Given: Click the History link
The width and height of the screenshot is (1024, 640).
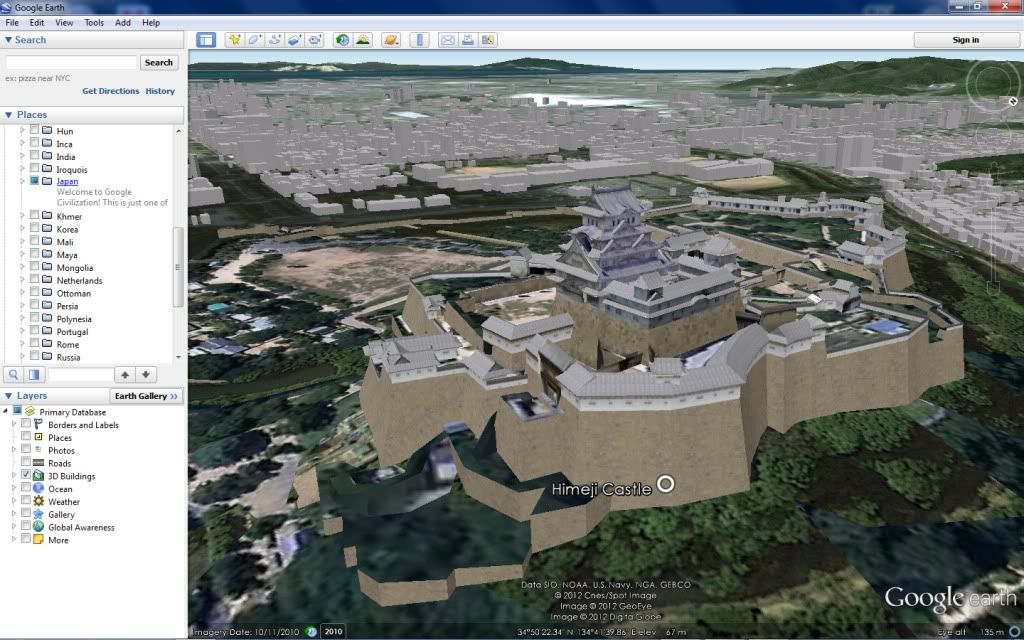Looking at the screenshot, I should coord(160,91).
